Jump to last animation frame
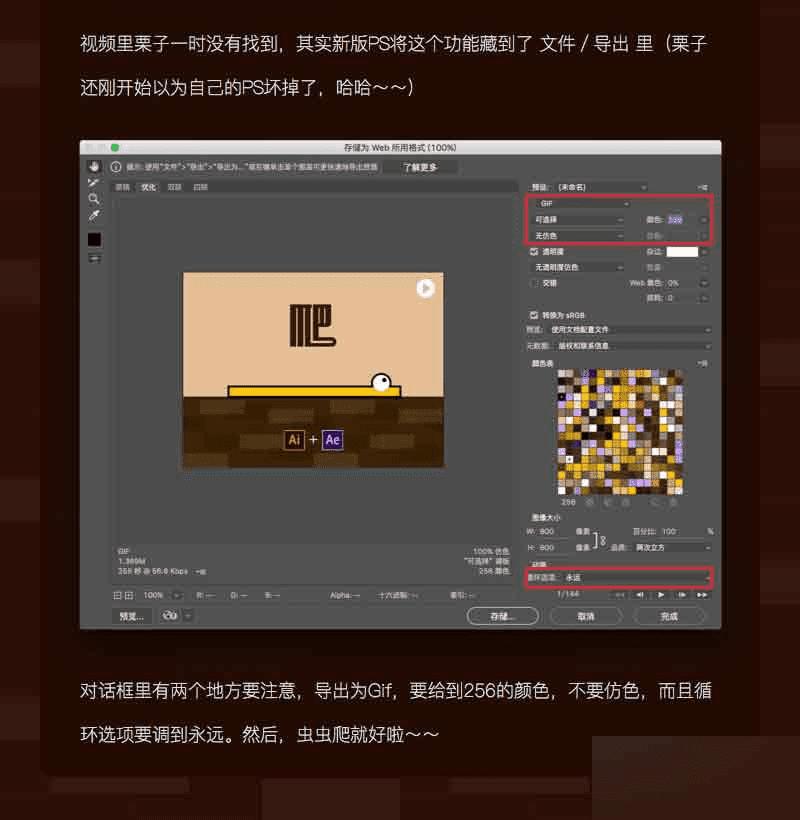This screenshot has height=820, width=800. pos(702,595)
